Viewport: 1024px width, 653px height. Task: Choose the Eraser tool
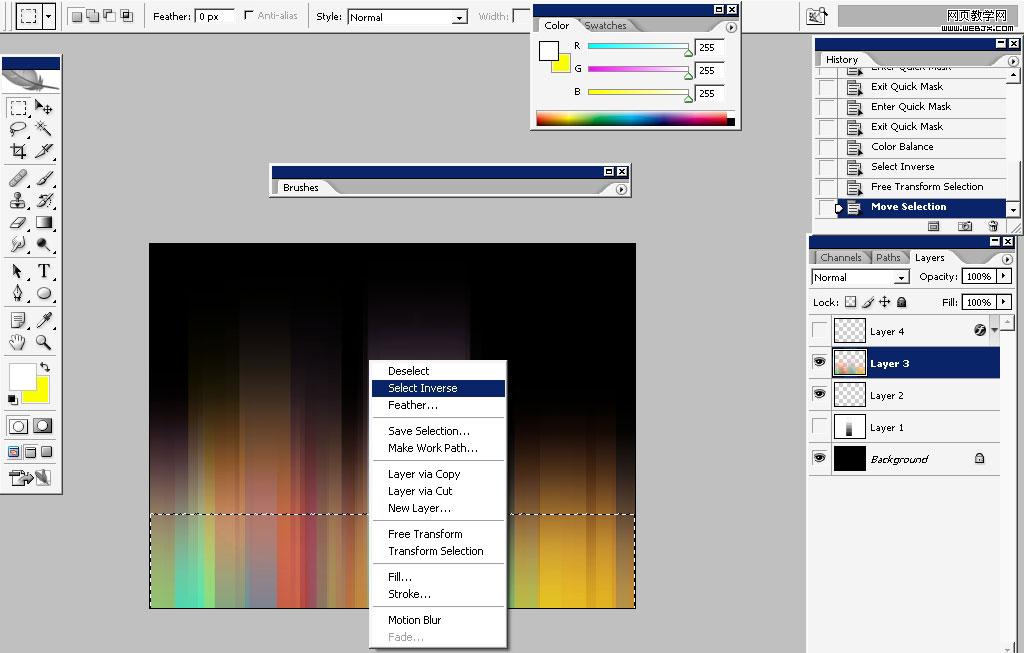[18, 223]
